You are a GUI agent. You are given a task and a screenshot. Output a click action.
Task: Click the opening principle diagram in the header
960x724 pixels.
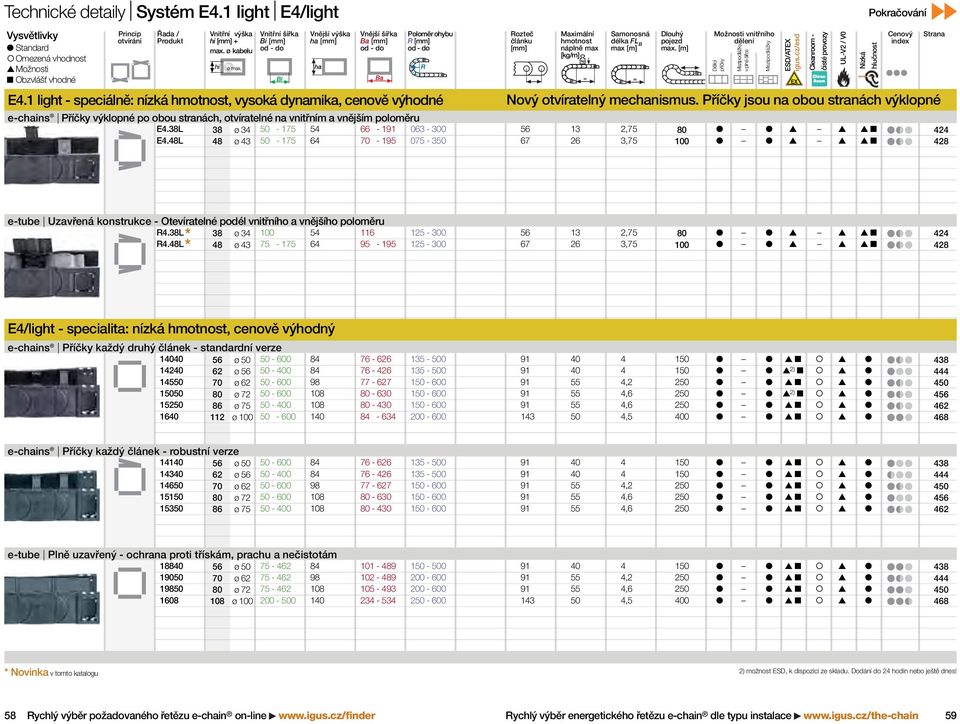pos(130,70)
